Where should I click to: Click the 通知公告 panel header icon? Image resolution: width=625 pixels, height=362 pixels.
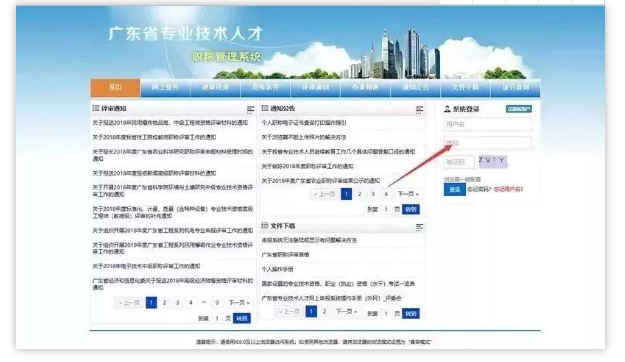point(265,108)
